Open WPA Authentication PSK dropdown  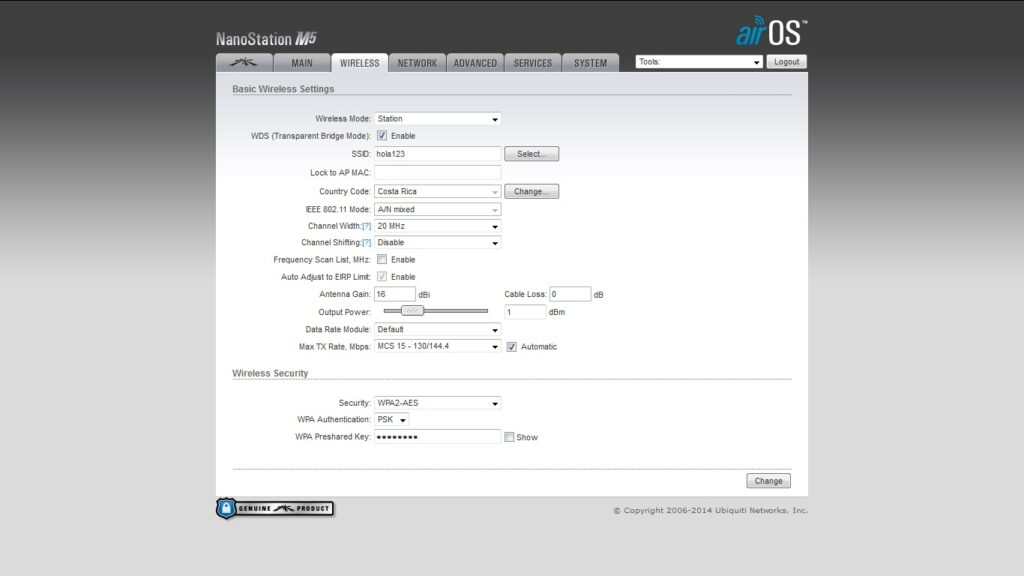click(x=392, y=419)
